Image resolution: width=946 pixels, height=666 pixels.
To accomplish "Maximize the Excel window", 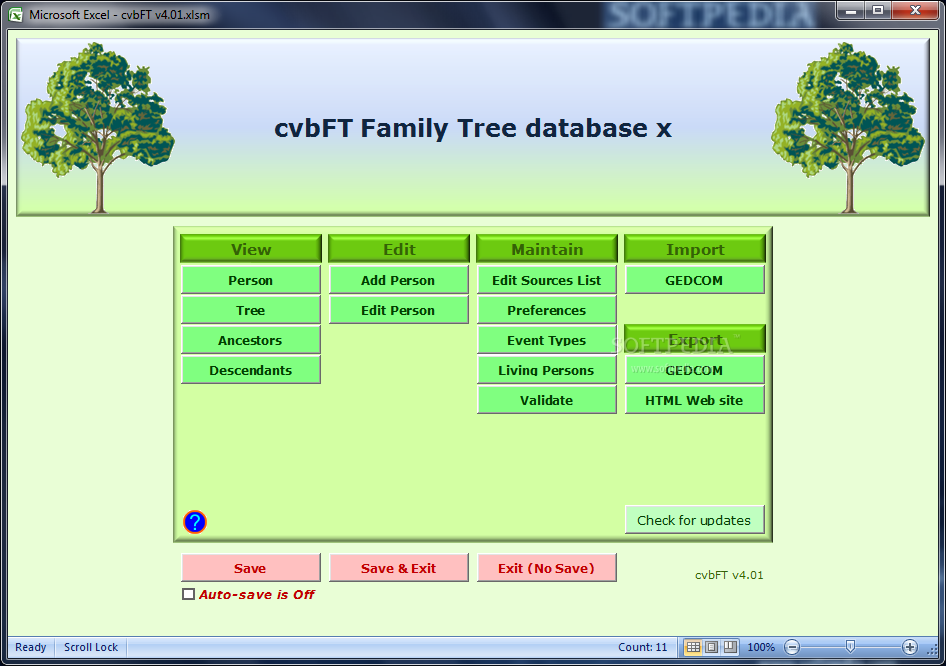I will tap(878, 11).
